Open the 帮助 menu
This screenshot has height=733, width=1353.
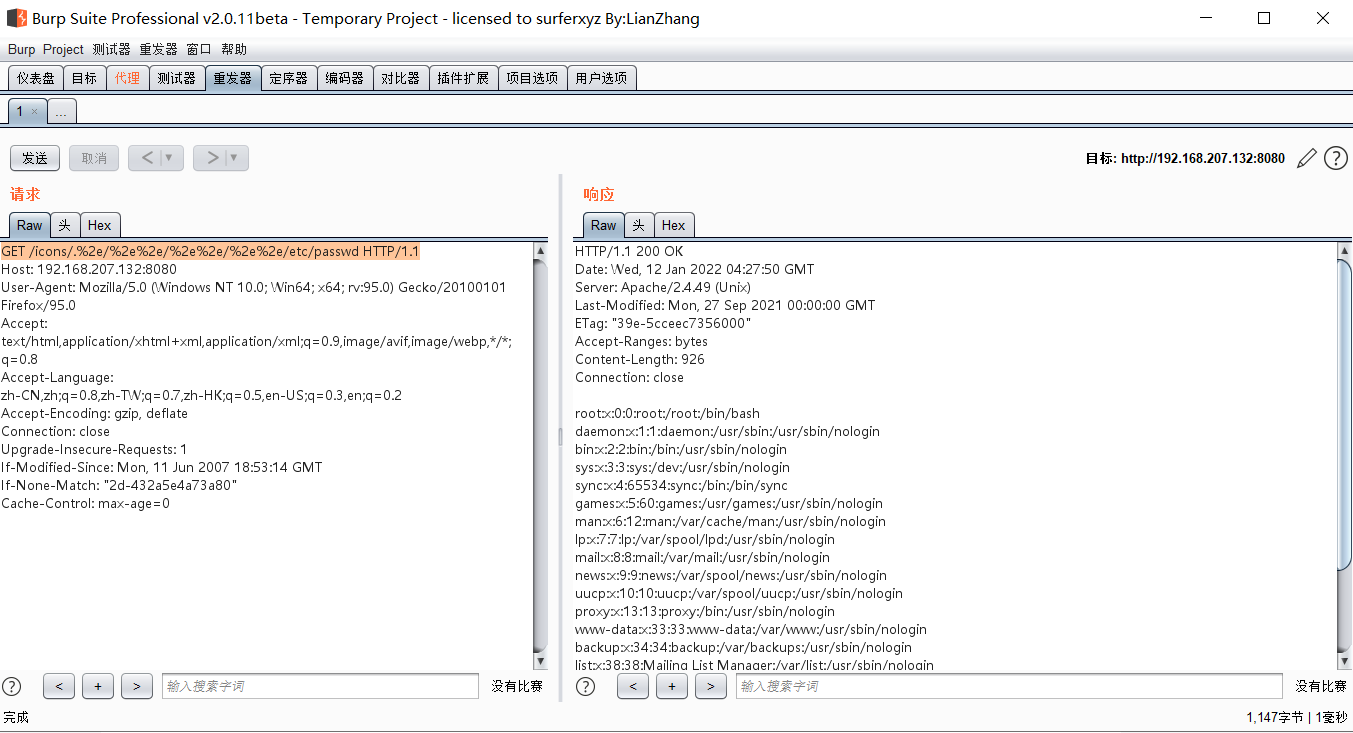pos(234,49)
